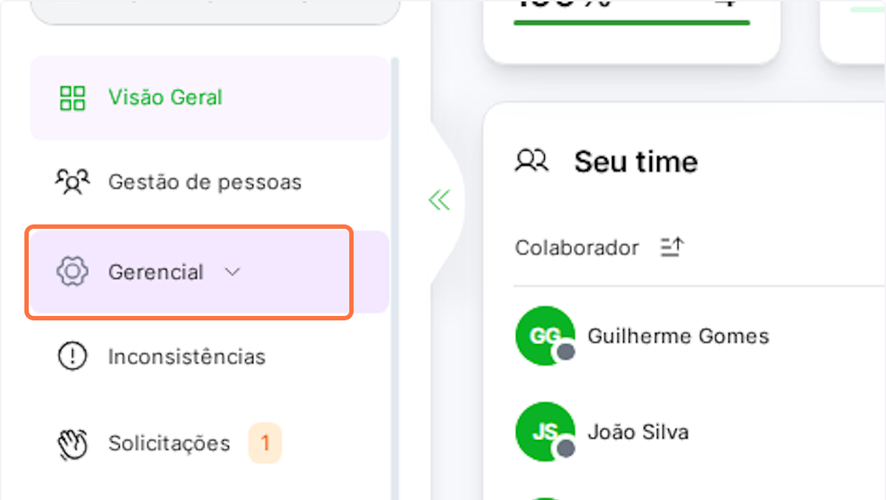Click the Solicitações waving hand icon
886x500 pixels.
click(x=72, y=443)
